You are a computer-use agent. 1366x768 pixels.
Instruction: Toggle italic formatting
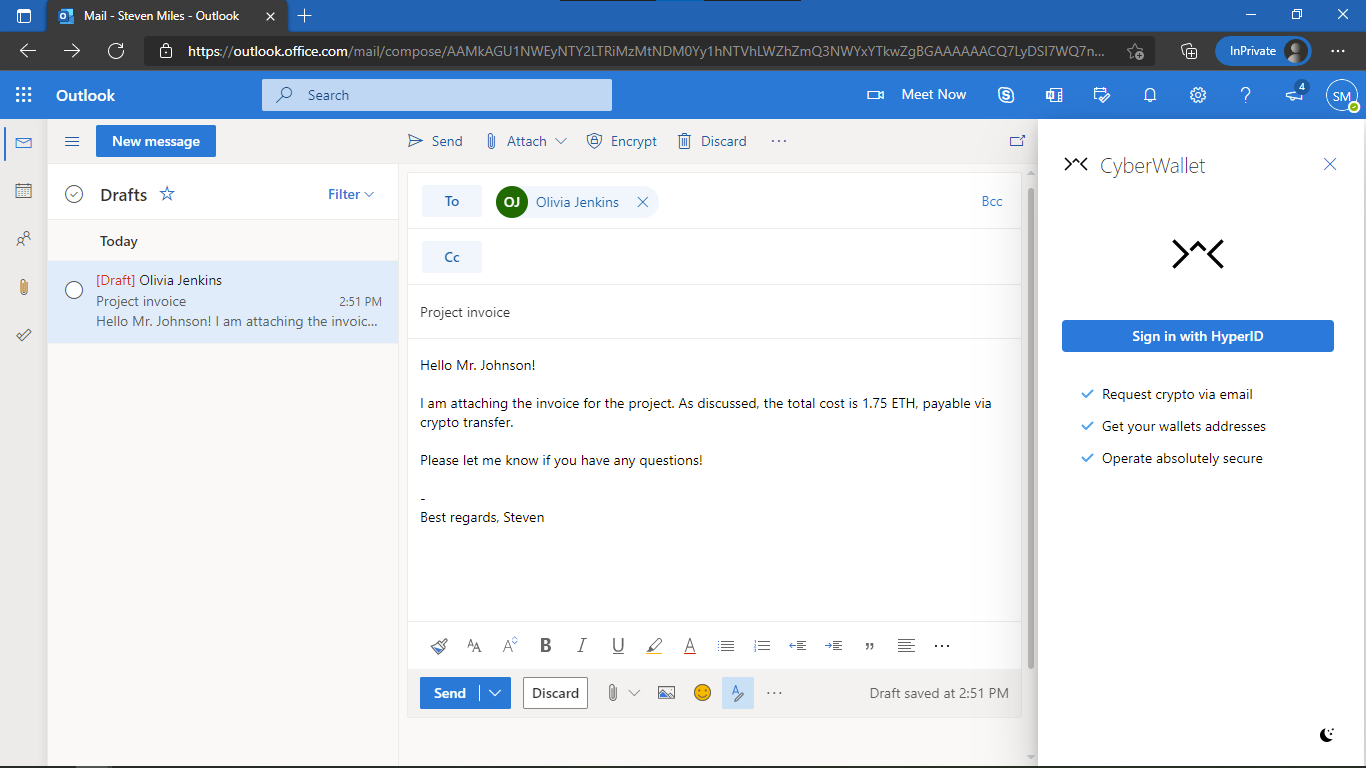pyautogui.click(x=582, y=646)
